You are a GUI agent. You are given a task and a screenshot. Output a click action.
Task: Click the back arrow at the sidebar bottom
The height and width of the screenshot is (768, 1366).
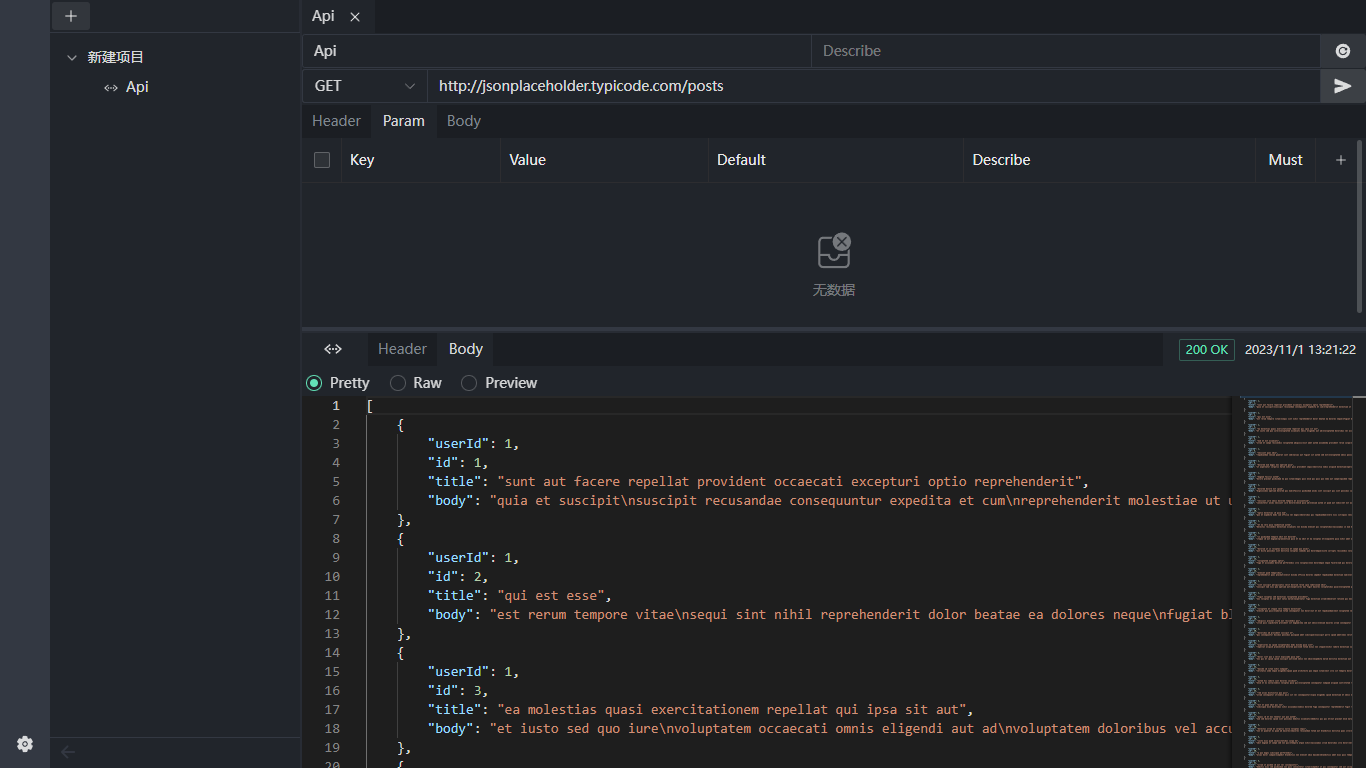(68, 752)
